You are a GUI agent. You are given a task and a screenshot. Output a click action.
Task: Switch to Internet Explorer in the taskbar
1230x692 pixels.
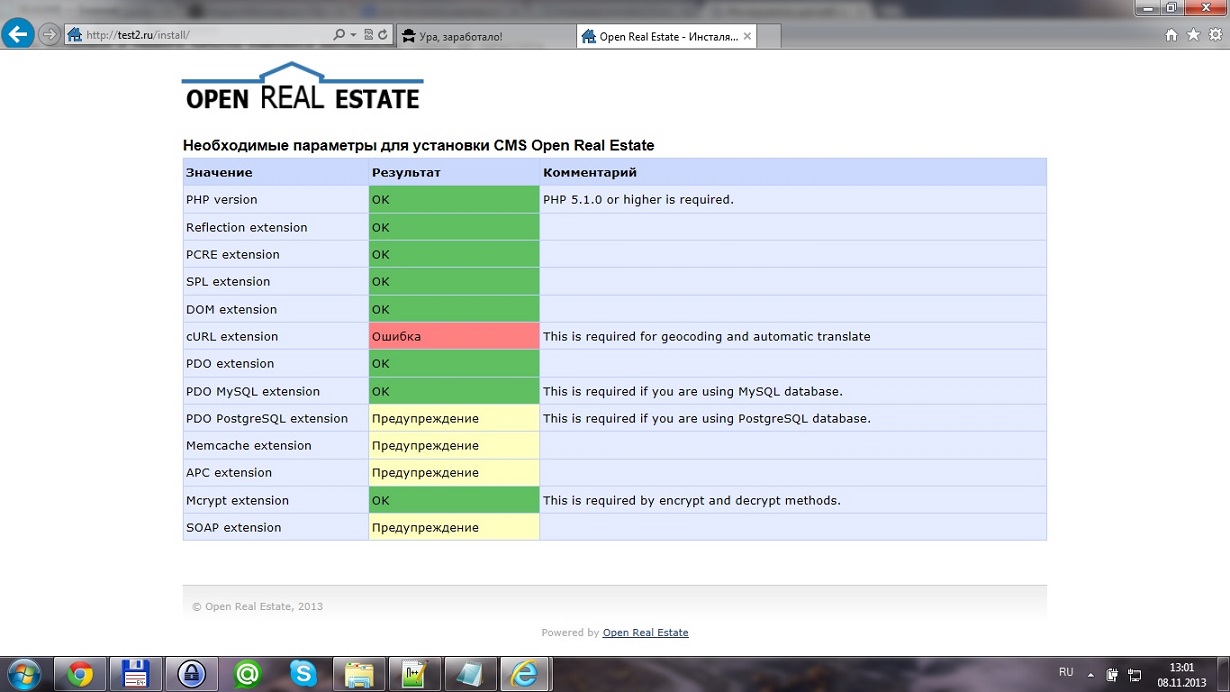(525, 674)
